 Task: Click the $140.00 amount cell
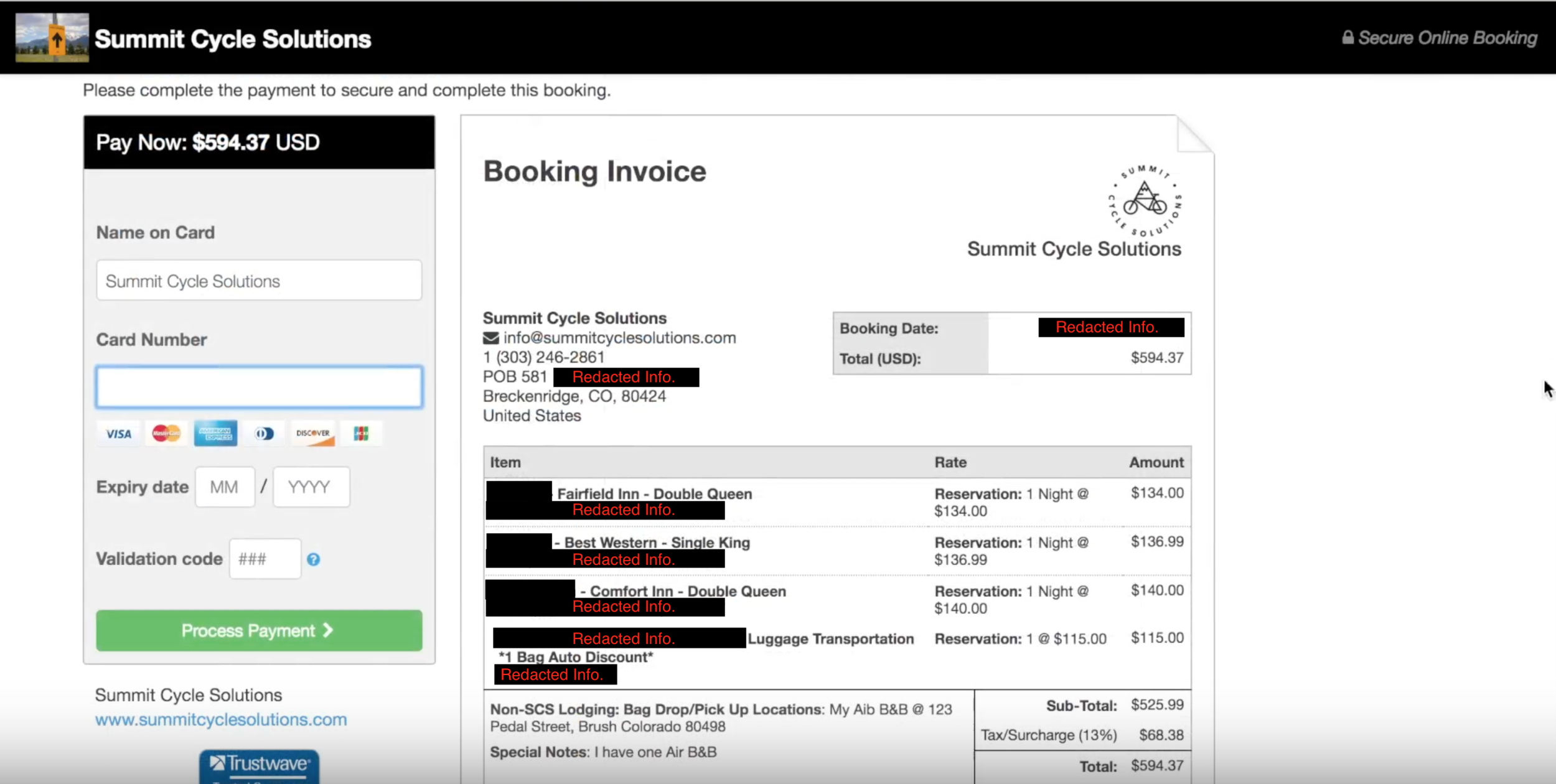coord(1157,590)
